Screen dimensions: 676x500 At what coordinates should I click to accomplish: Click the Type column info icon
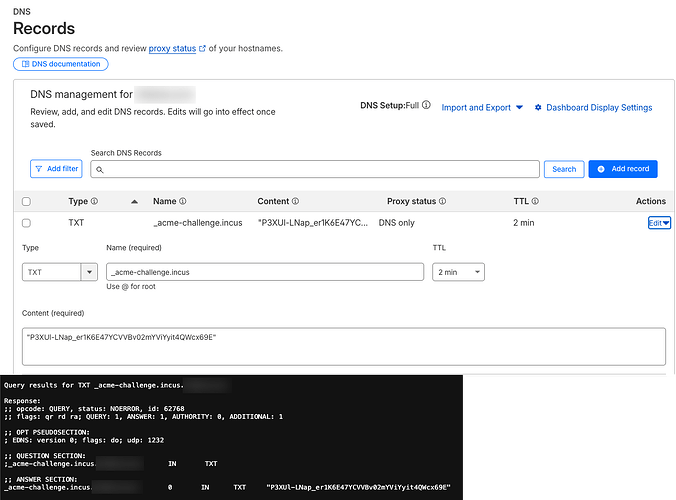click(96, 202)
